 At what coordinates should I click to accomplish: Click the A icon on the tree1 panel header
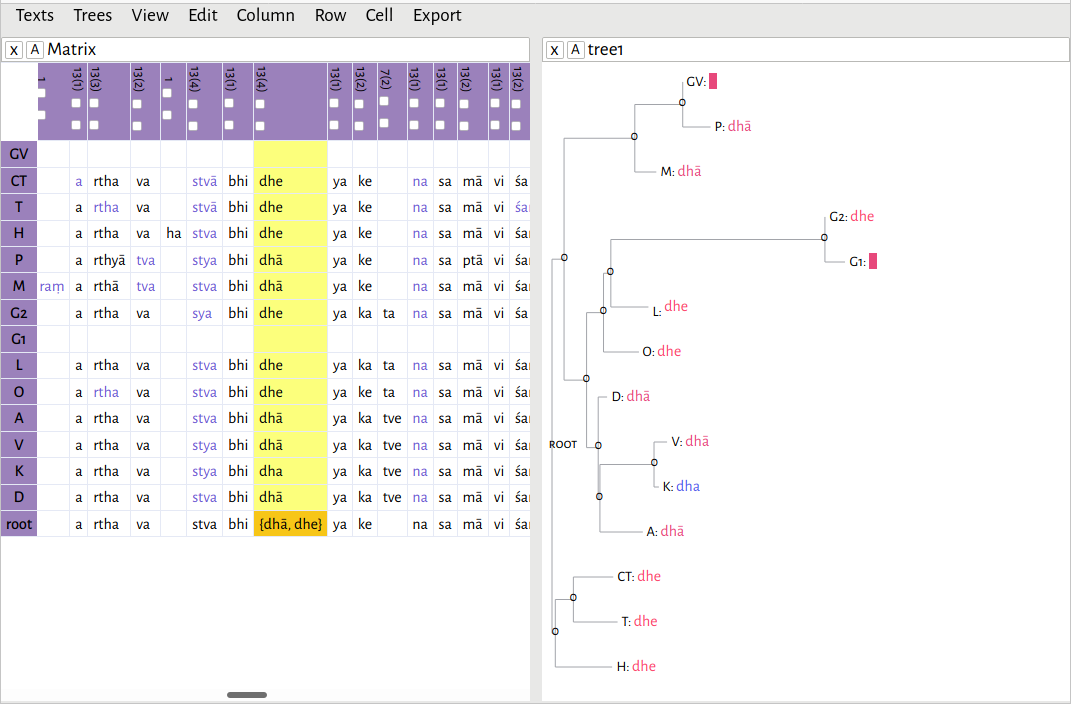click(575, 49)
